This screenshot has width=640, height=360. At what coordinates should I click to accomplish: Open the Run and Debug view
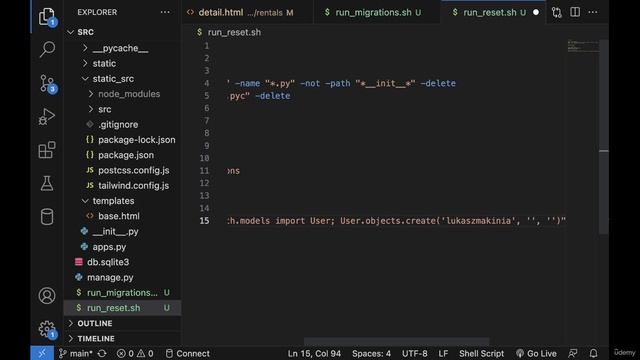[47, 117]
